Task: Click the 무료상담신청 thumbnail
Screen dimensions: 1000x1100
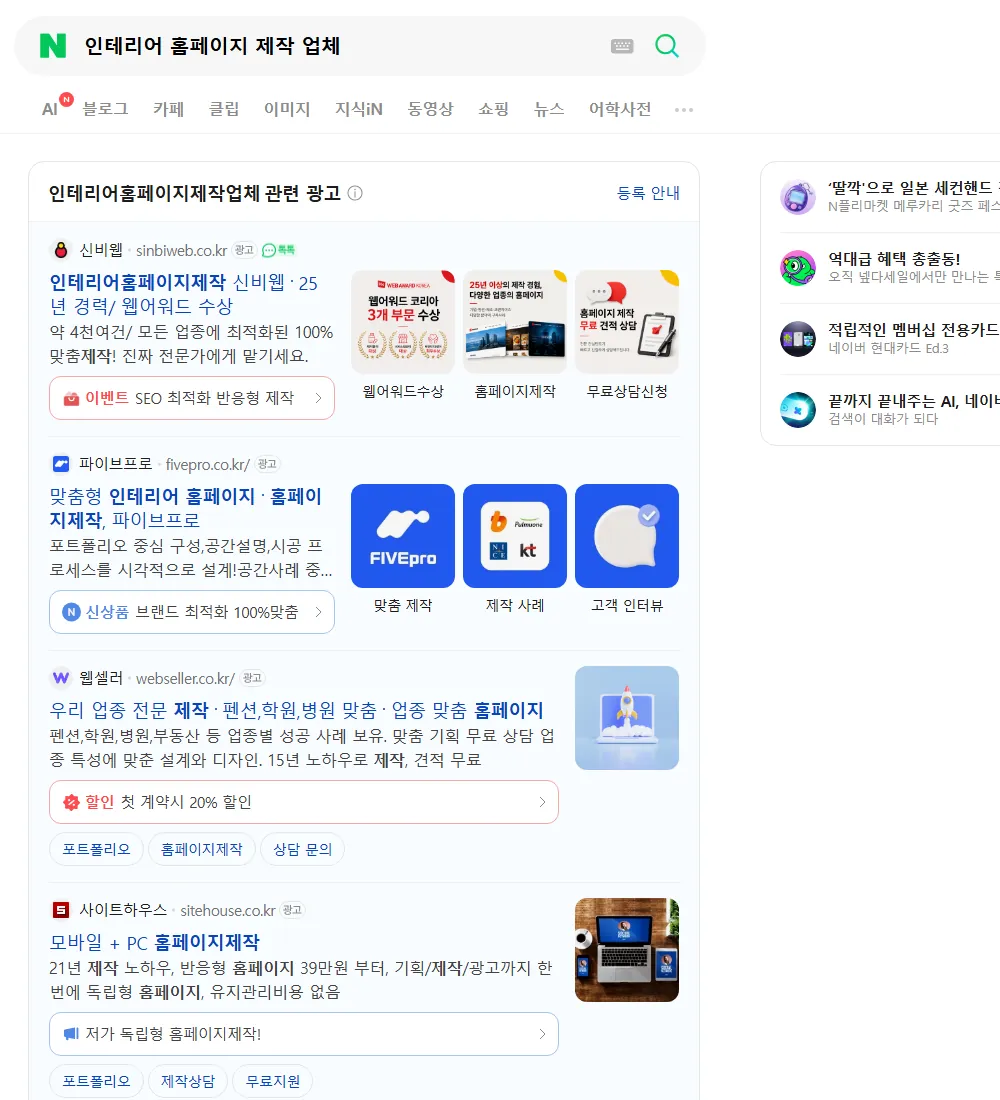Action: pos(627,321)
